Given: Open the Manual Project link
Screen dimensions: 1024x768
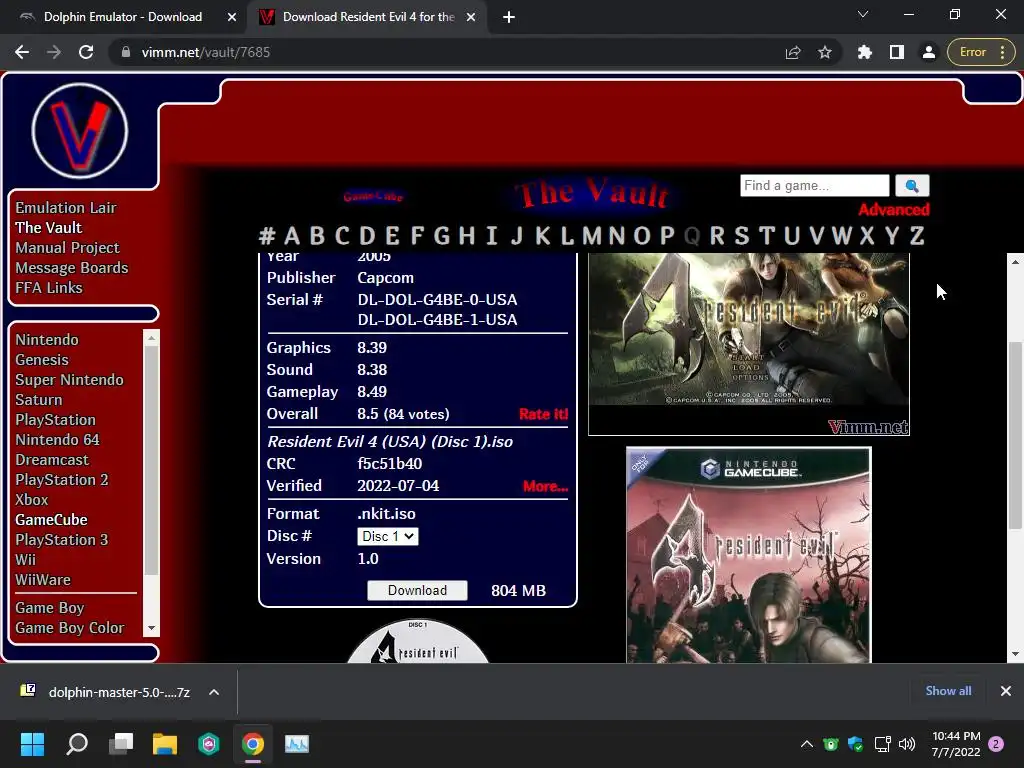Looking at the screenshot, I should (x=67, y=248).
